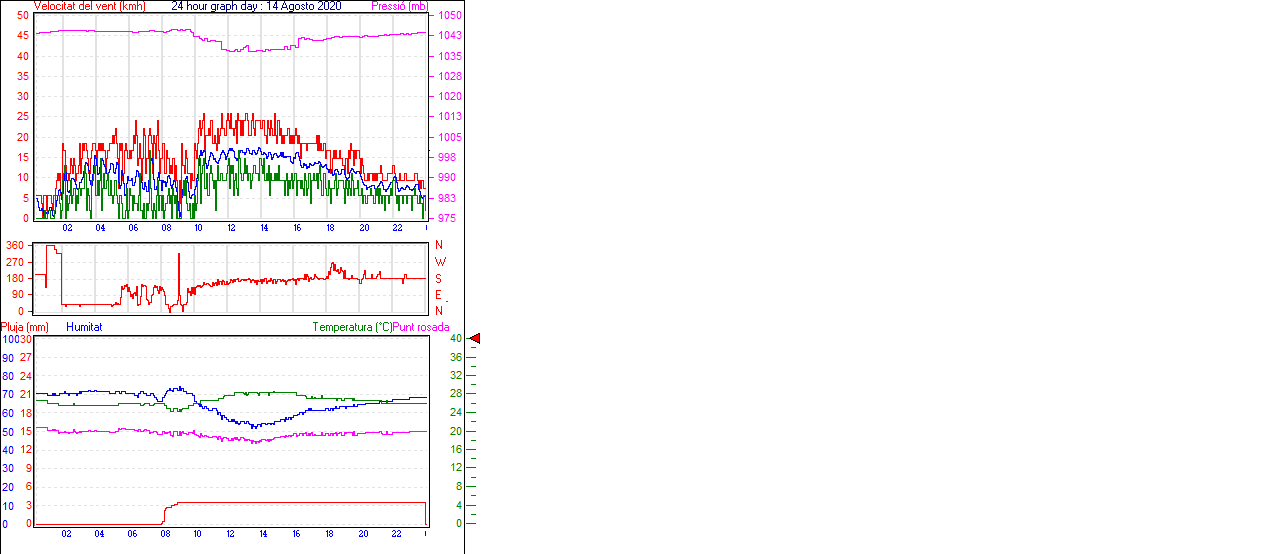Click the 'Velocitat del vent (kmh)' label
The image size is (1280, 554).
(x=90, y=6)
